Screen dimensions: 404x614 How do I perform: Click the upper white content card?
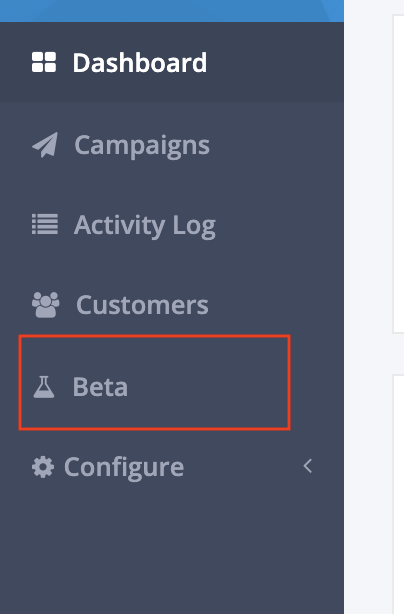(399, 174)
